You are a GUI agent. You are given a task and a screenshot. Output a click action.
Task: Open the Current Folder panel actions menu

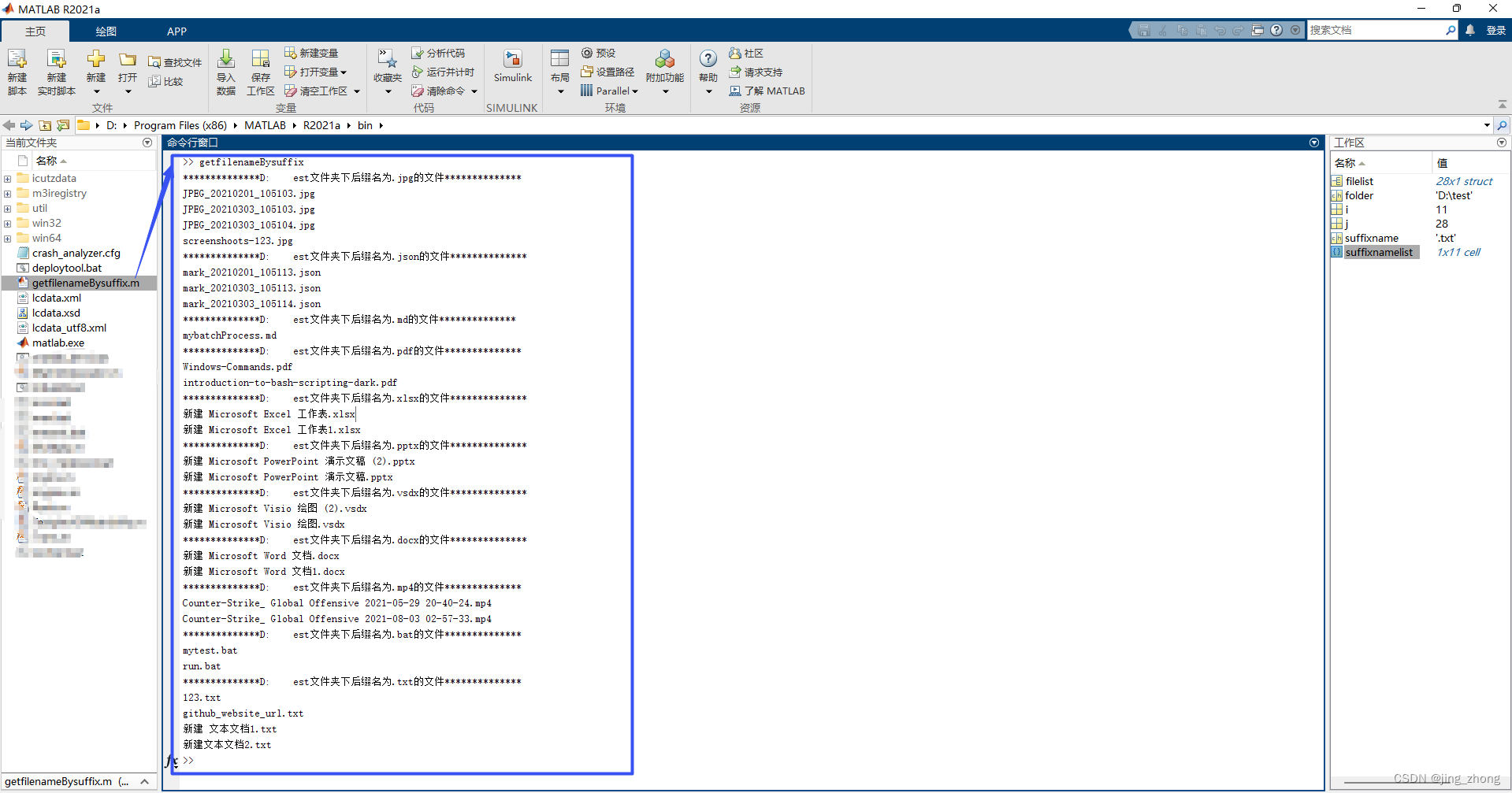point(147,143)
